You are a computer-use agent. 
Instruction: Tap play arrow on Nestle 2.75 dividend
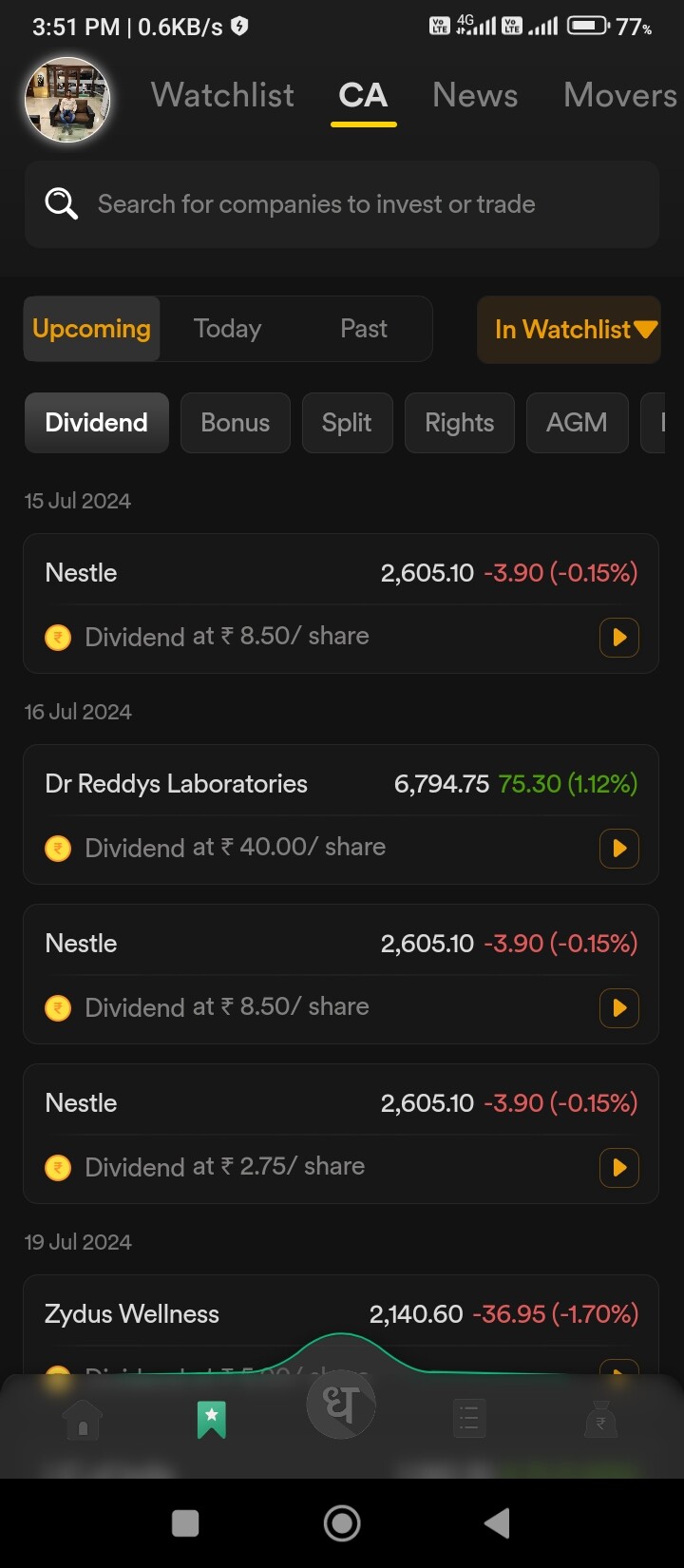coord(619,1167)
